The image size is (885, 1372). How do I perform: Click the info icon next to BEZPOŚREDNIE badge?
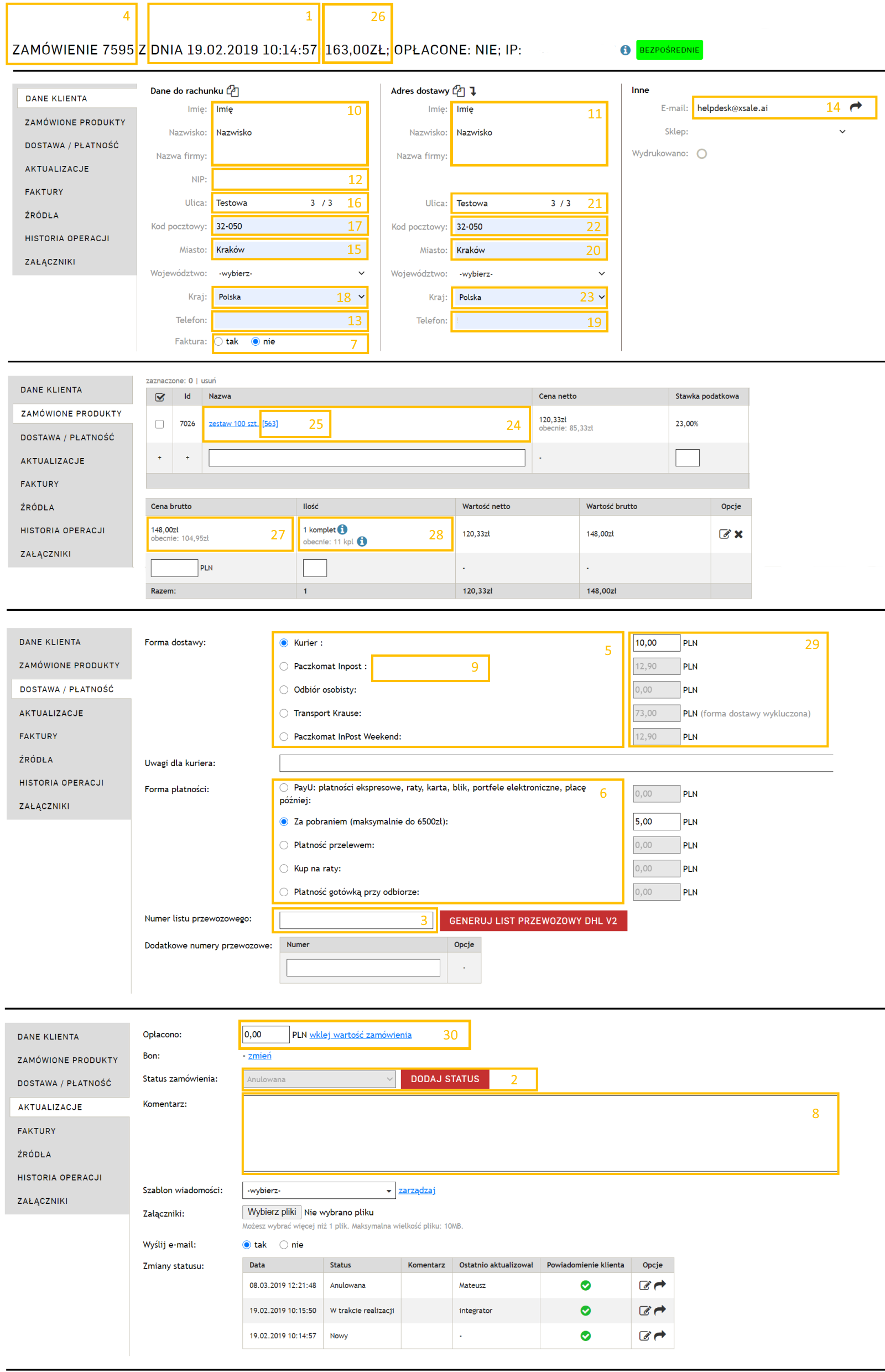coord(625,50)
